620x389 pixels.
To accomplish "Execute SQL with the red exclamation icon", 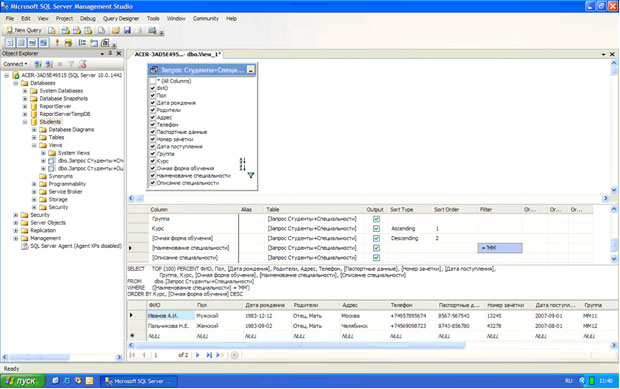I will tap(57, 42).
